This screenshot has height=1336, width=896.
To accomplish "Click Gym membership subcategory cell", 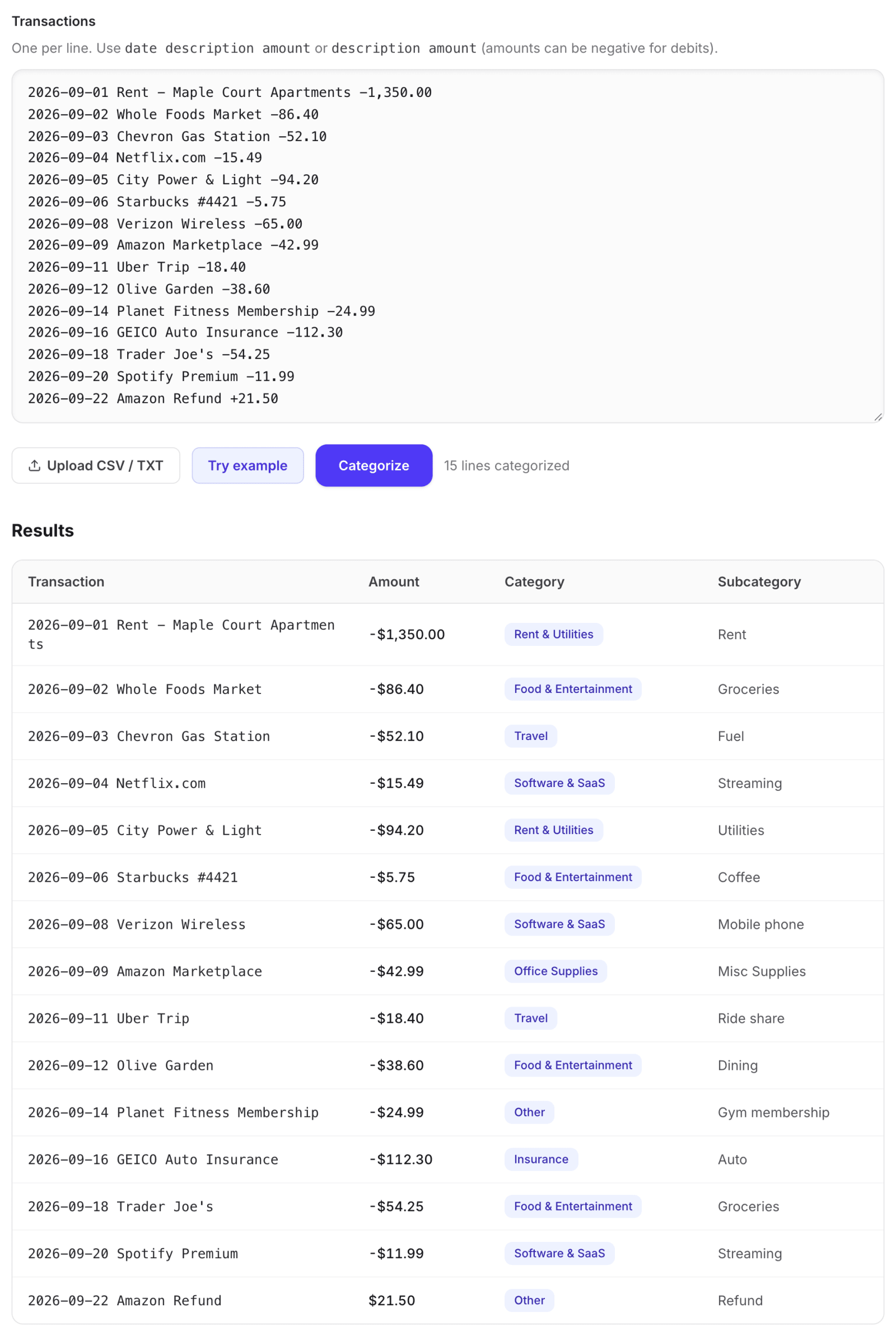I will [x=773, y=1112].
